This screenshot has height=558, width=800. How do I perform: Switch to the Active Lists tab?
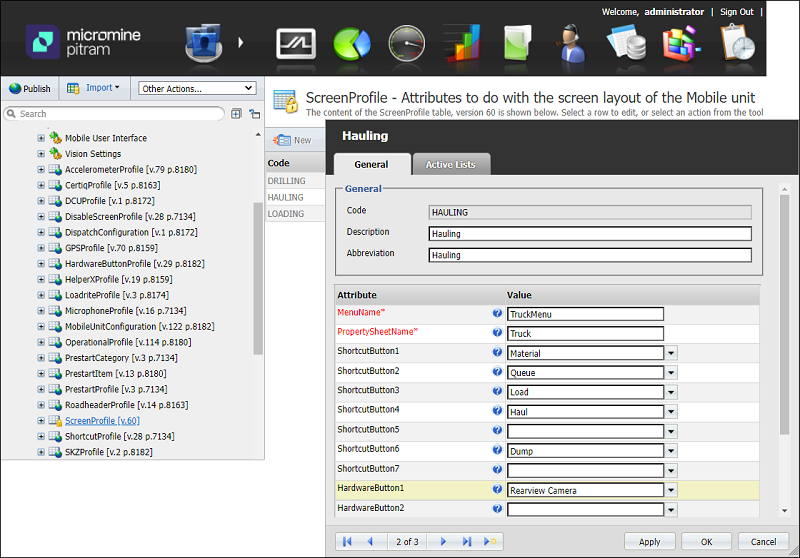(450, 165)
